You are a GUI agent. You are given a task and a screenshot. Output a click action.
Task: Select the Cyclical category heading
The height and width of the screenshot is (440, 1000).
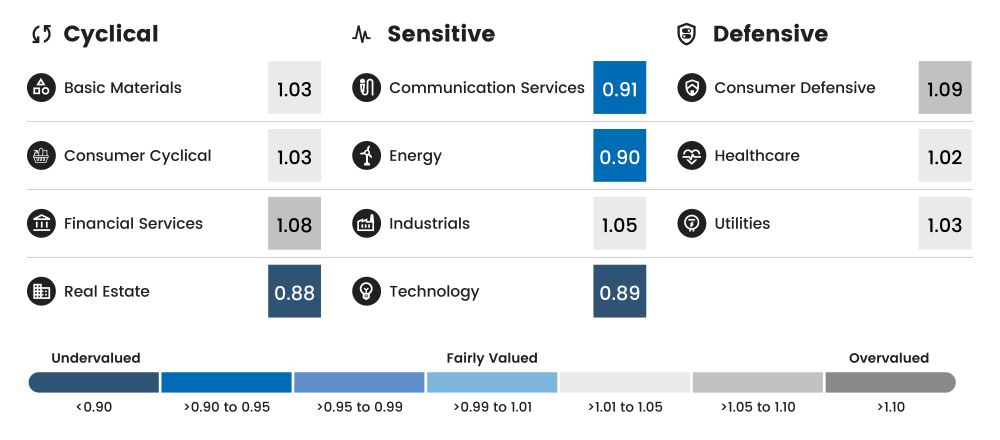(x=110, y=34)
